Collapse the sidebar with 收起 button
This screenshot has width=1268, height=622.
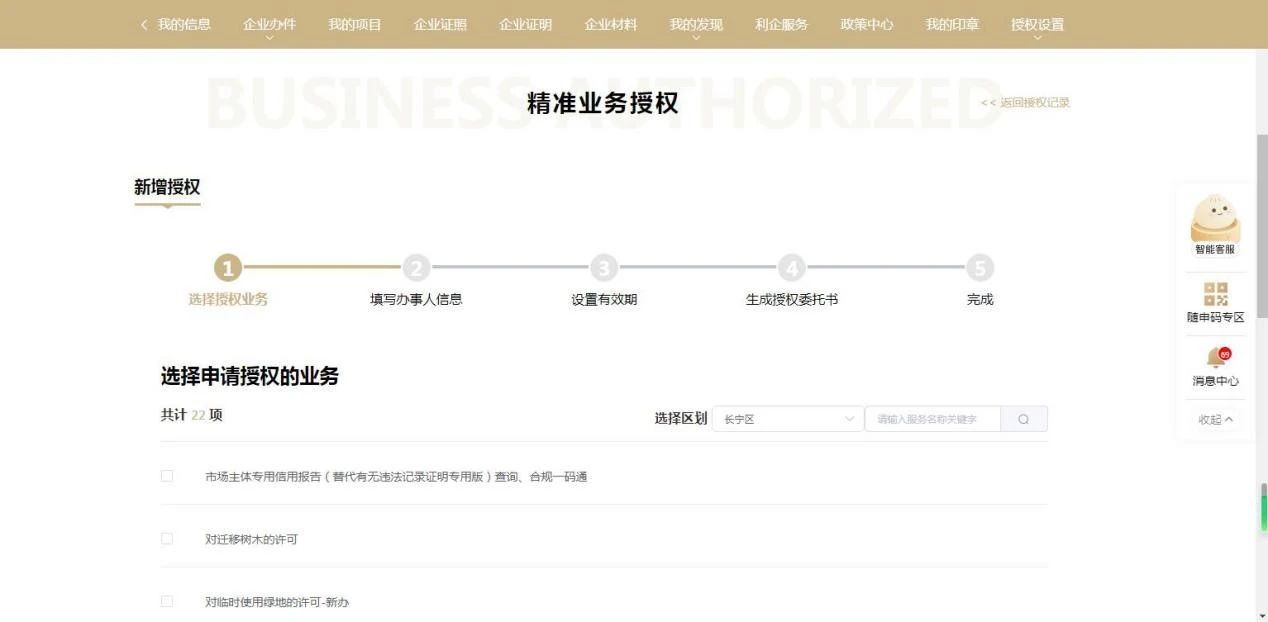point(1215,420)
